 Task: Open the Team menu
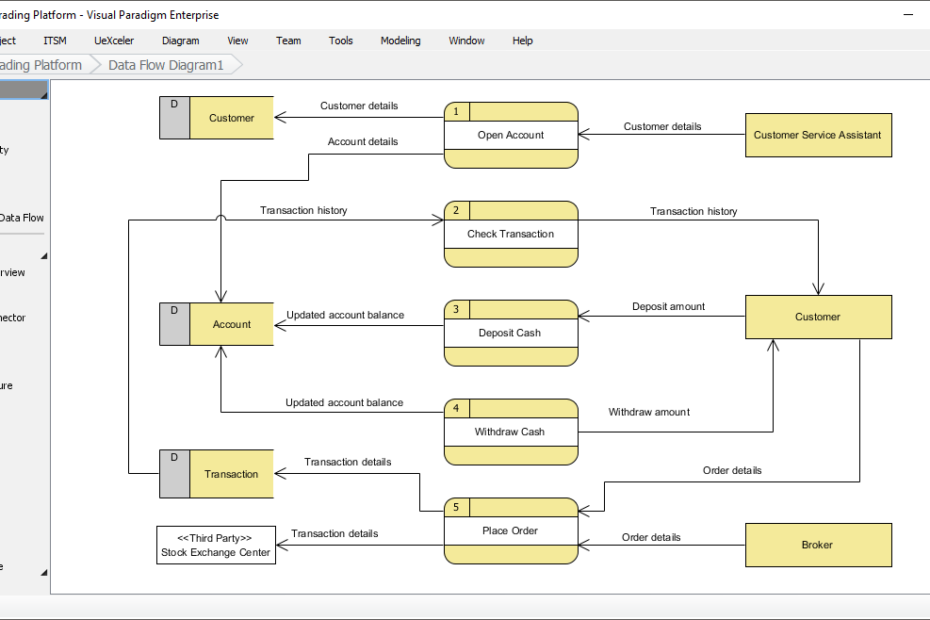tap(288, 40)
